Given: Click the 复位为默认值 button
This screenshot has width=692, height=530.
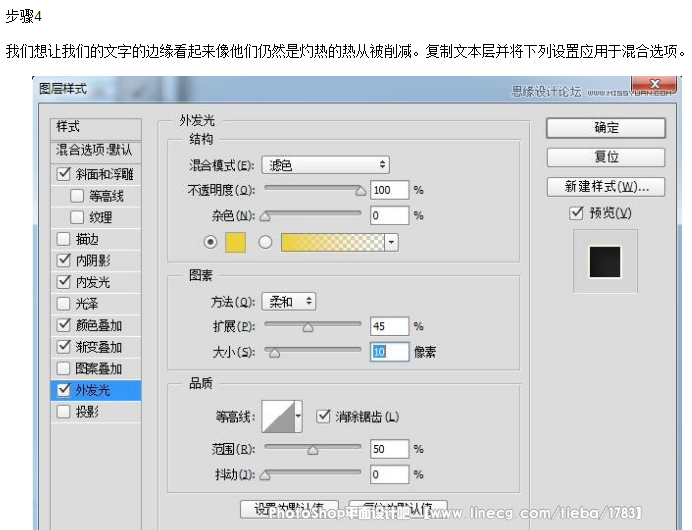Looking at the screenshot, I should [398, 509].
